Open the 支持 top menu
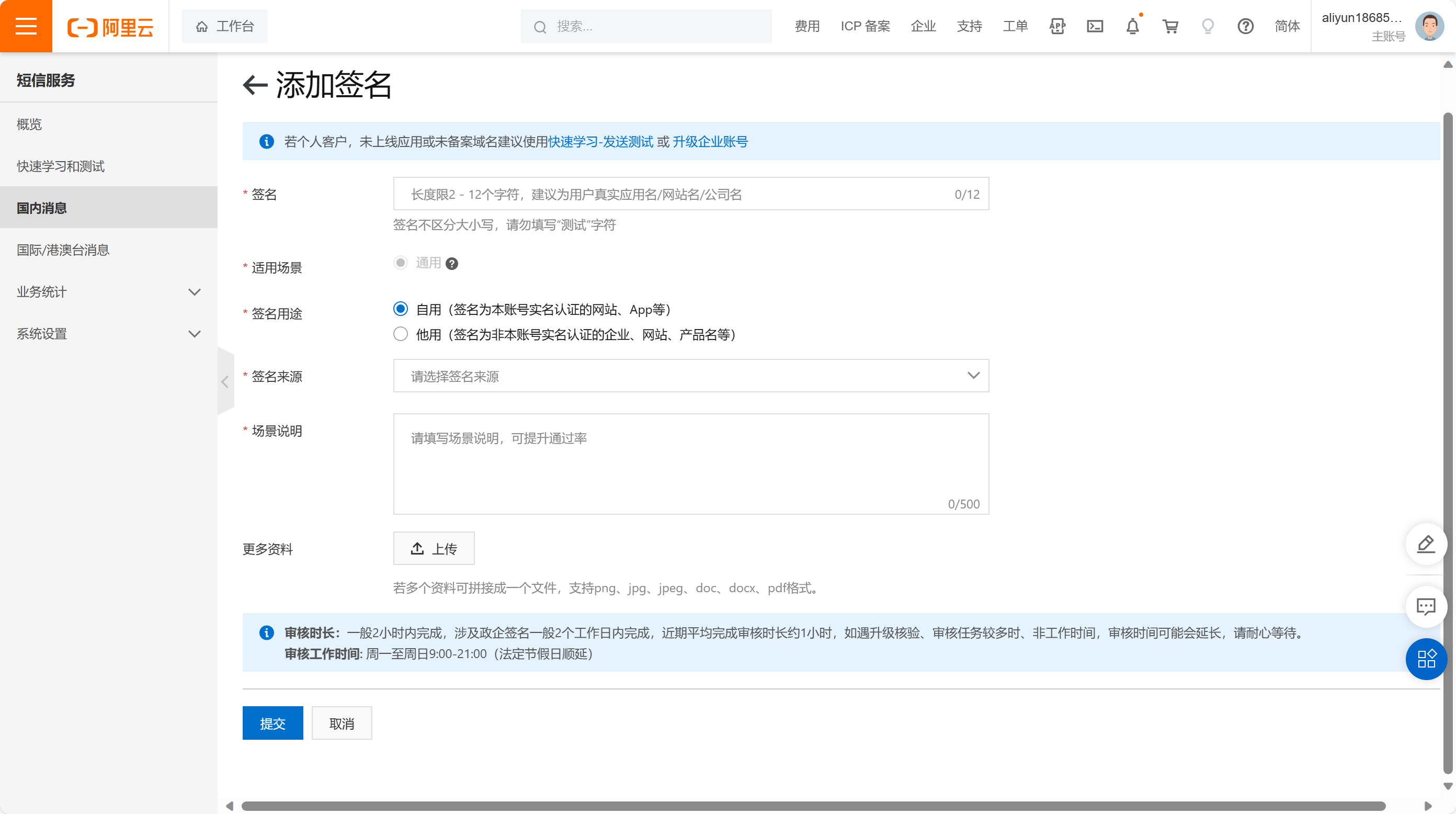The height and width of the screenshot is (814, 1456). 969,26
